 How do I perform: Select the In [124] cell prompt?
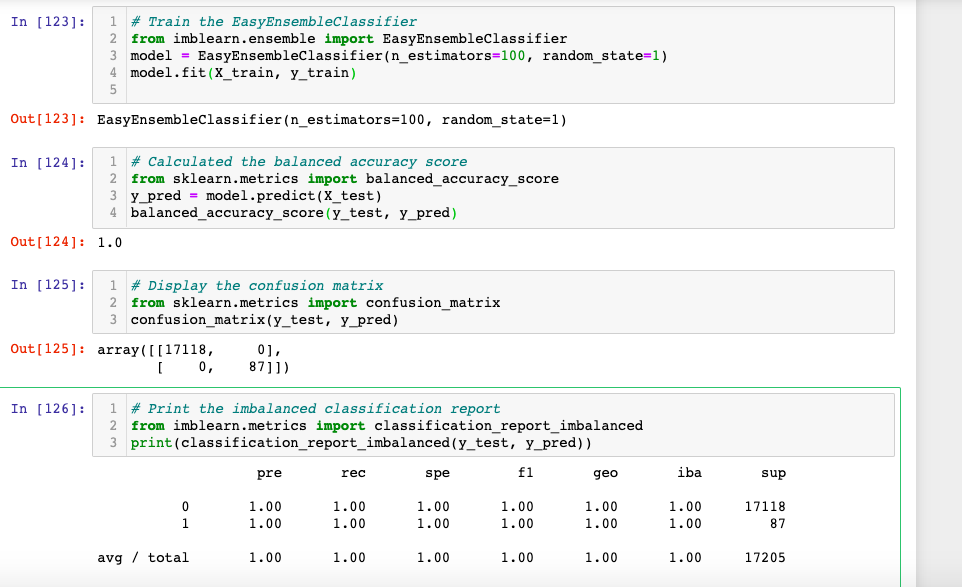[48, 163]
